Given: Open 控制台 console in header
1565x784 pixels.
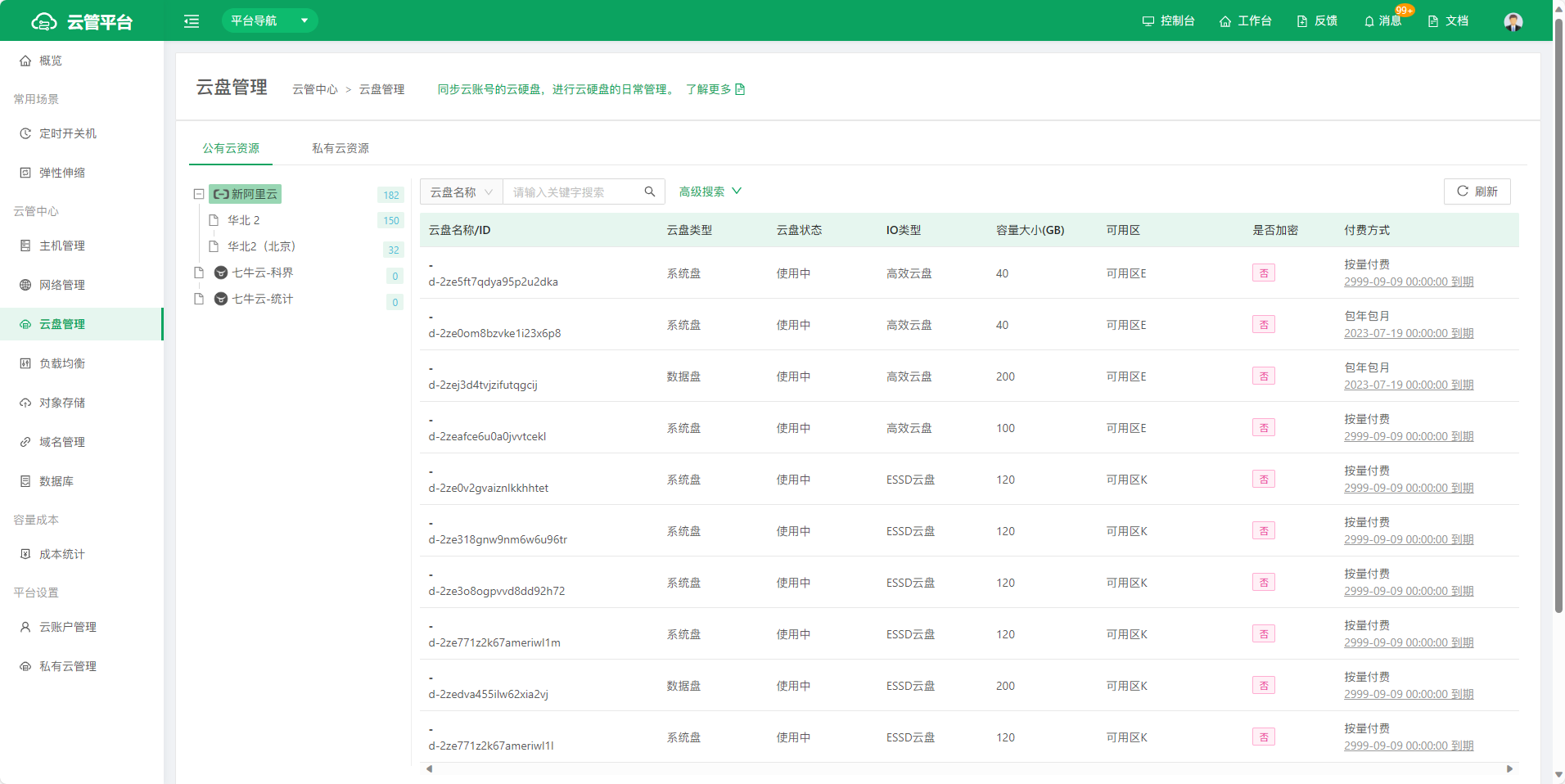Looking at the screenshot, I should pos(1169,21).
